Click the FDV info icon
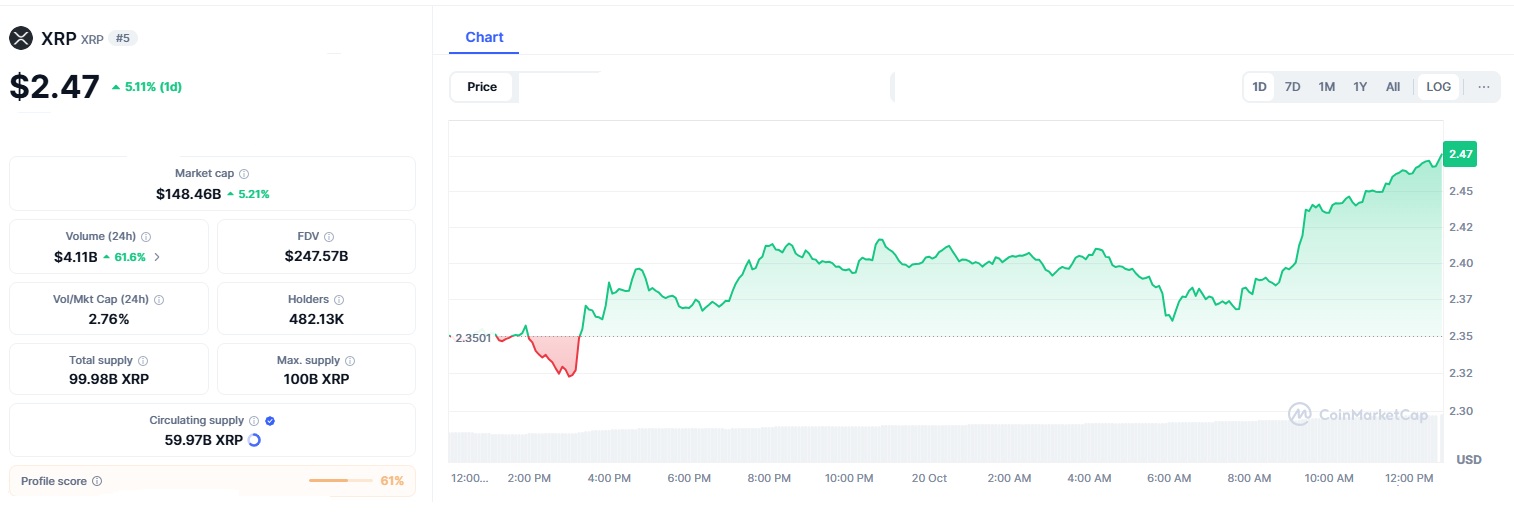1514x517 pixels. coord(329,237)
